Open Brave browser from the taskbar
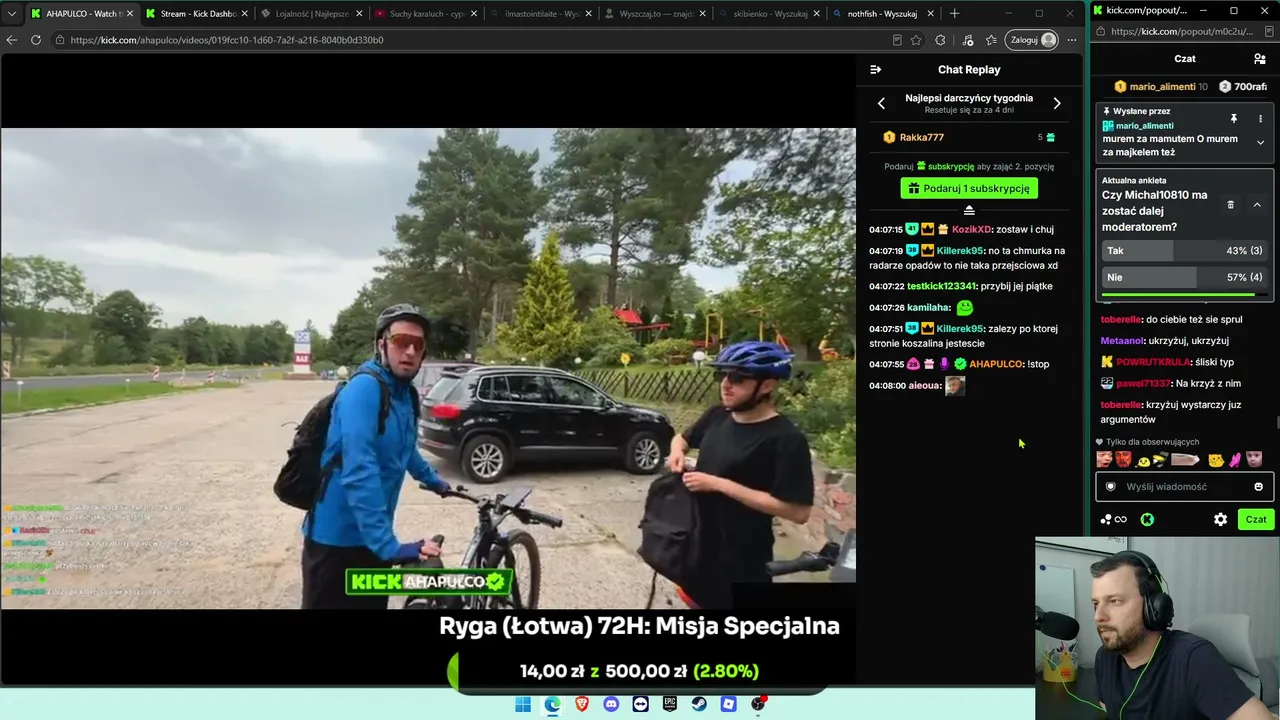The height and width of the screenshot is (720, 1280). pyautogui.click(x=582, y=704)
